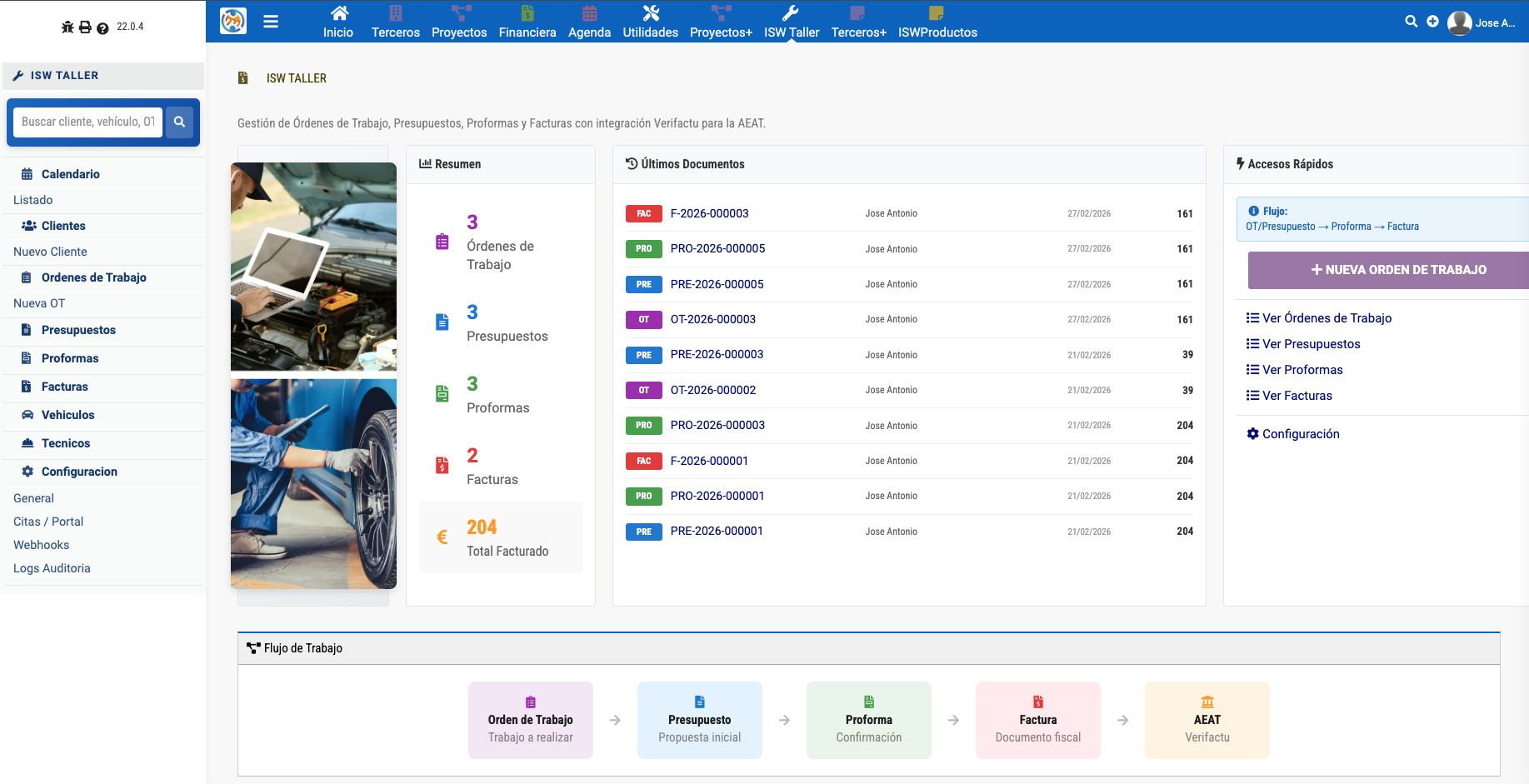Screen dimensions: 1529x784
Task: Select the ISW Taller menu tab
Action: pyautogui.click(x=791, y=22)
